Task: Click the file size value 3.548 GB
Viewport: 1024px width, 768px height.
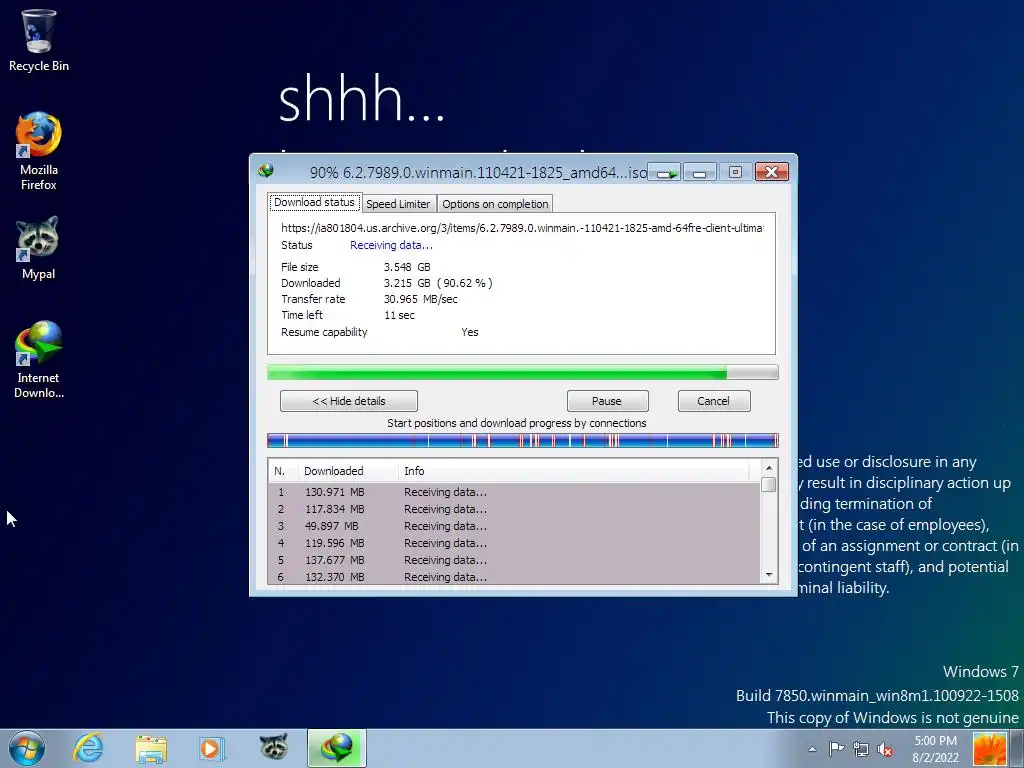Action: point(407,267)
